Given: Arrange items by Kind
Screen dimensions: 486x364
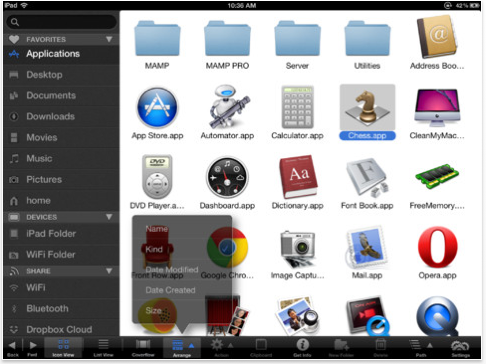Looking at the screenshot, I should point(182,249).
